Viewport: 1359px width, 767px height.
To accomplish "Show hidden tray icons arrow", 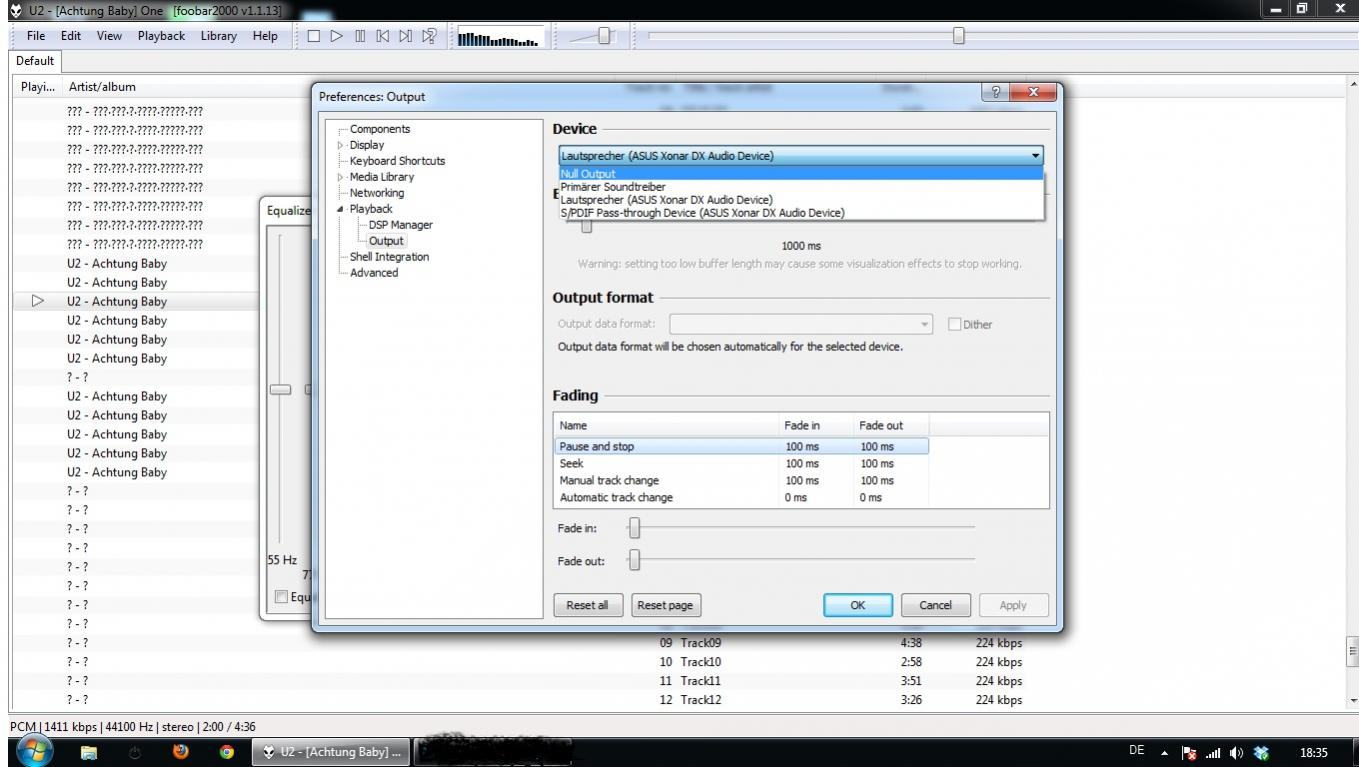I will coord(1164,752).
